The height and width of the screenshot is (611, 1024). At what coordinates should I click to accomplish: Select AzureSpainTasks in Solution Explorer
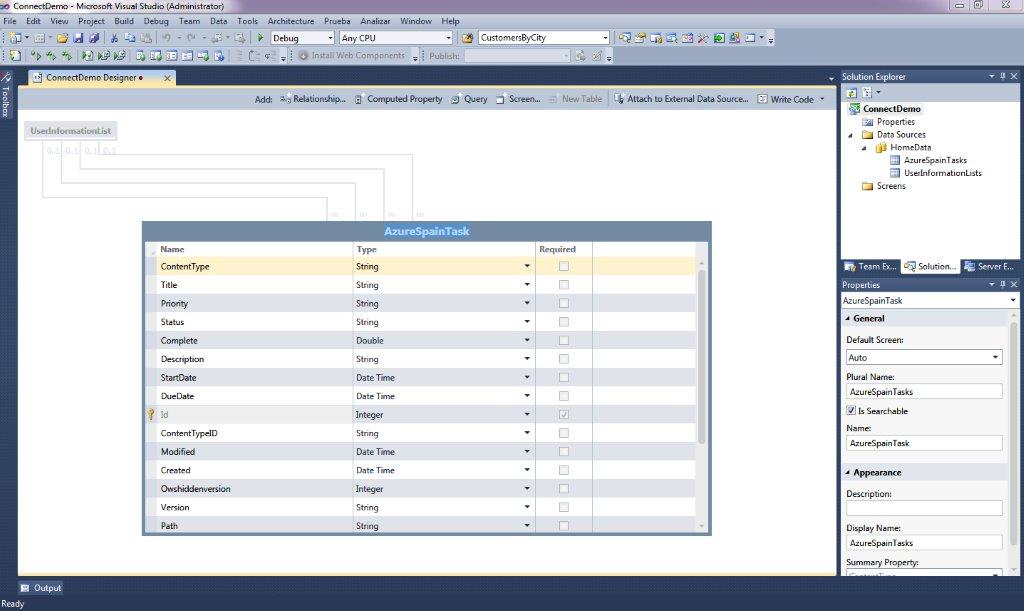pyautogui.click(x=935, y=160)
